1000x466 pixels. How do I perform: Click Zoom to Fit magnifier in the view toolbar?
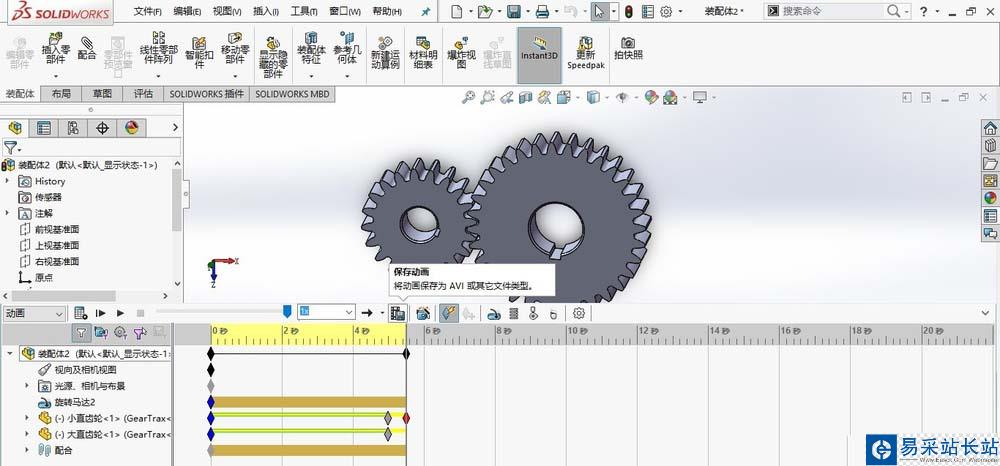tap(469, 98)
